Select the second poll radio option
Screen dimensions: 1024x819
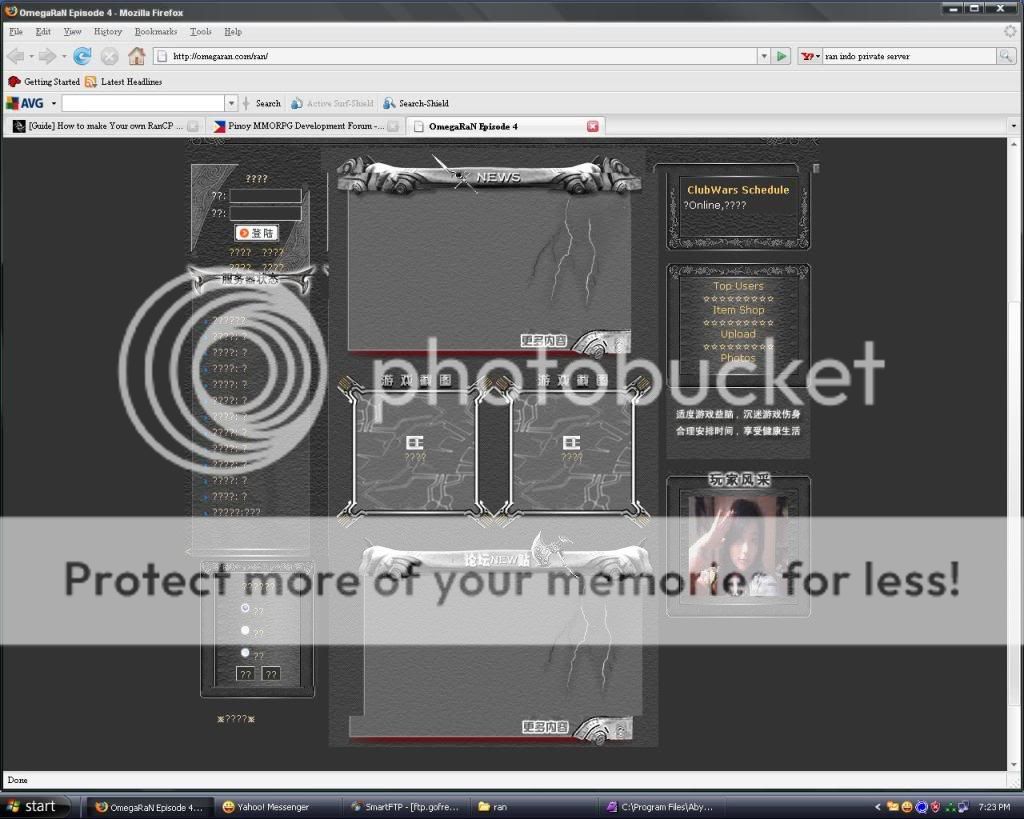[x=243, y=630]
